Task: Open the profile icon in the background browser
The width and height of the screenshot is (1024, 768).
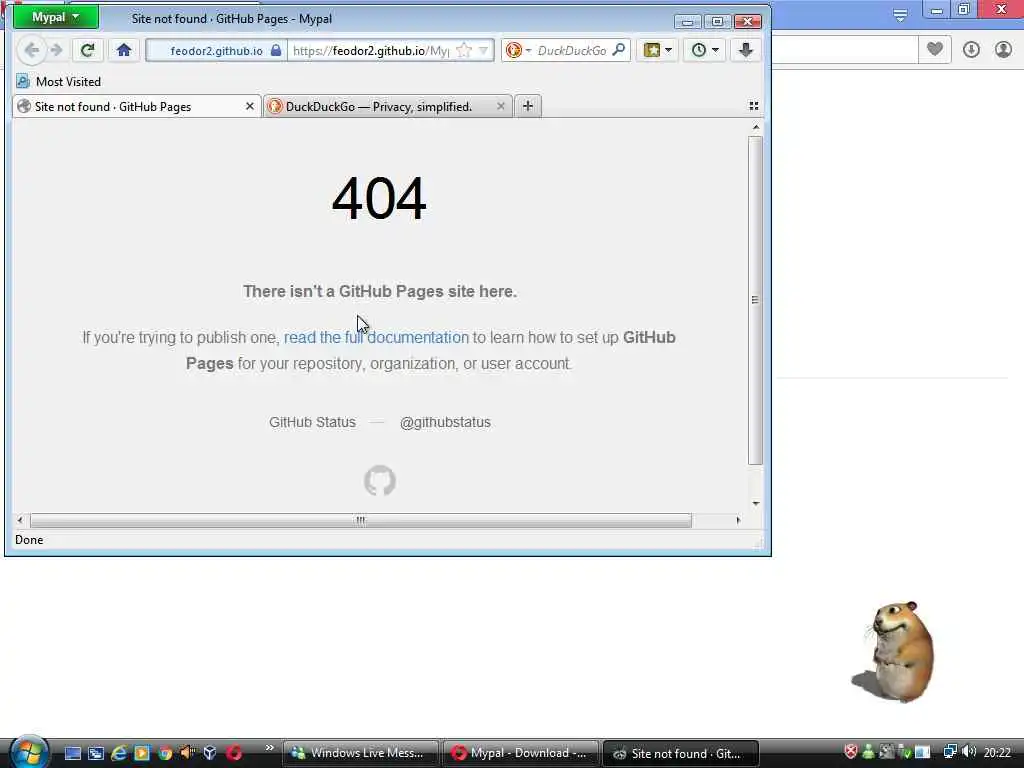Action: [1003, 49]
